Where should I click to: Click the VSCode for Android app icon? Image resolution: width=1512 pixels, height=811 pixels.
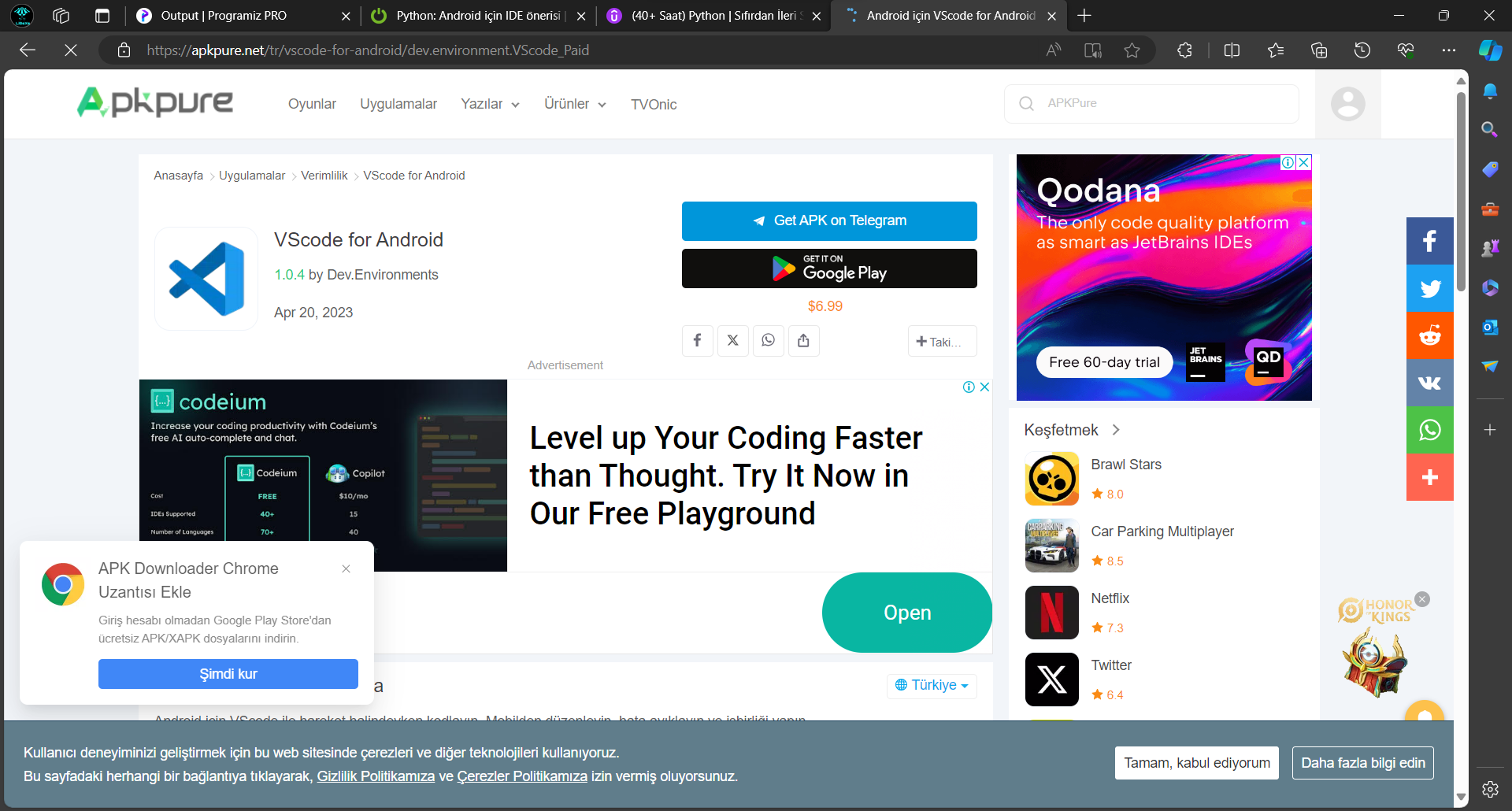click(206, 279)
